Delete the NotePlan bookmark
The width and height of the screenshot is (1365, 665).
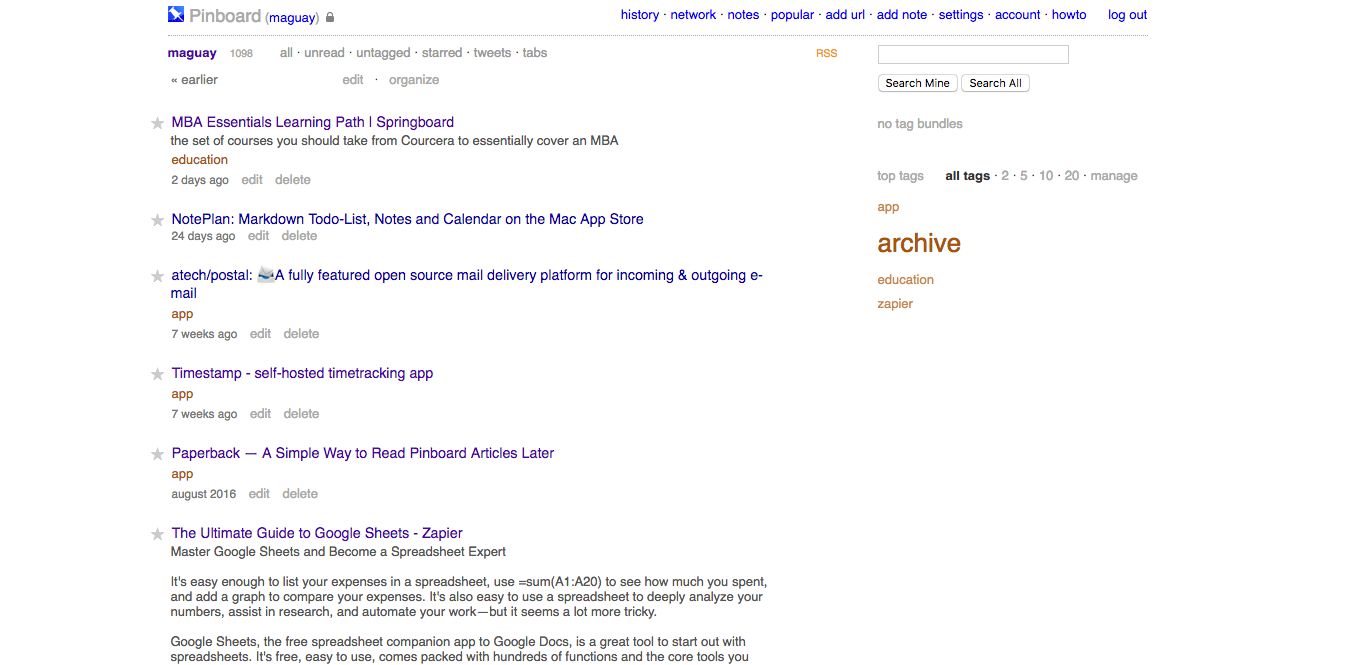coord(299,236)
